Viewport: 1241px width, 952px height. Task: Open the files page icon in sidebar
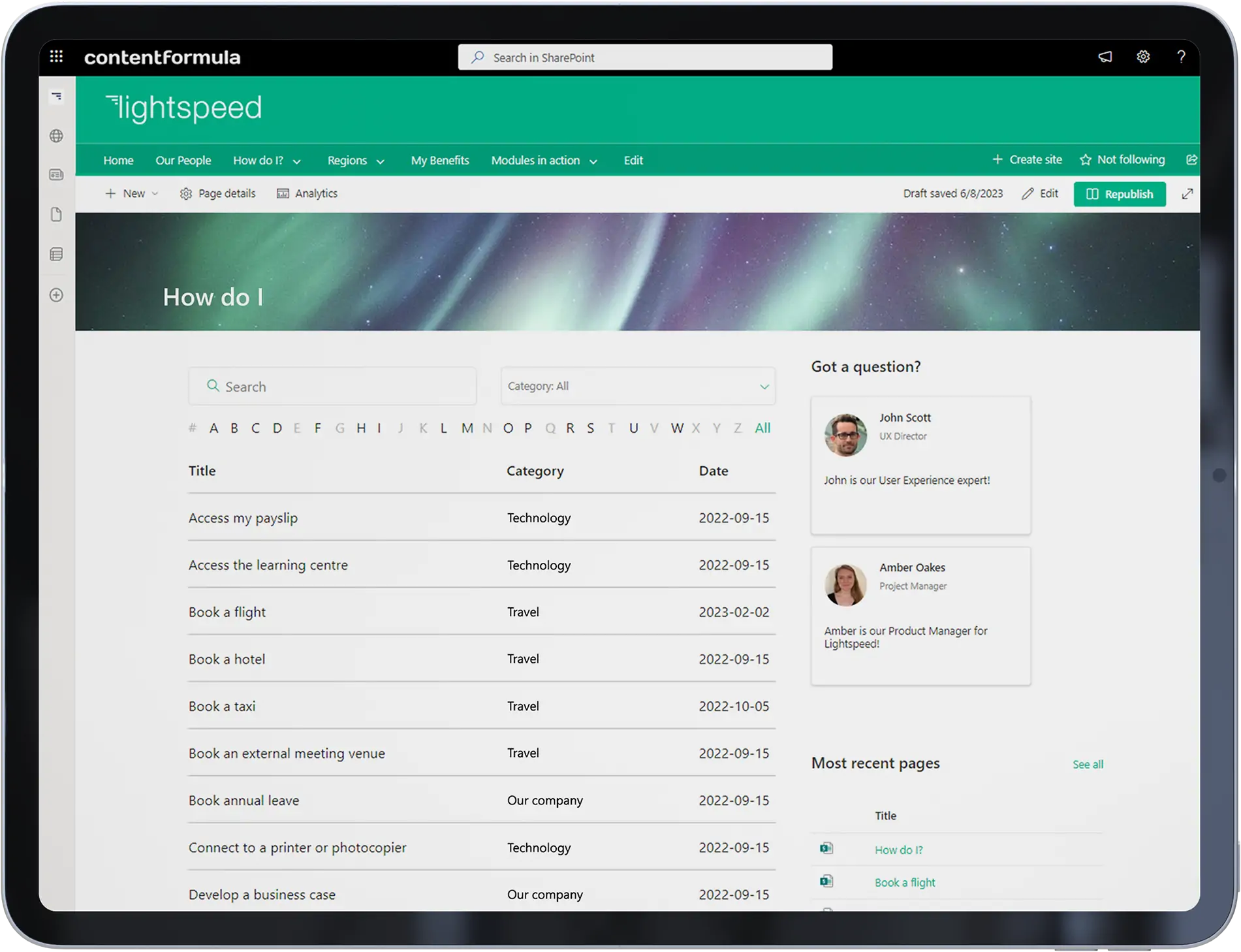57,215
